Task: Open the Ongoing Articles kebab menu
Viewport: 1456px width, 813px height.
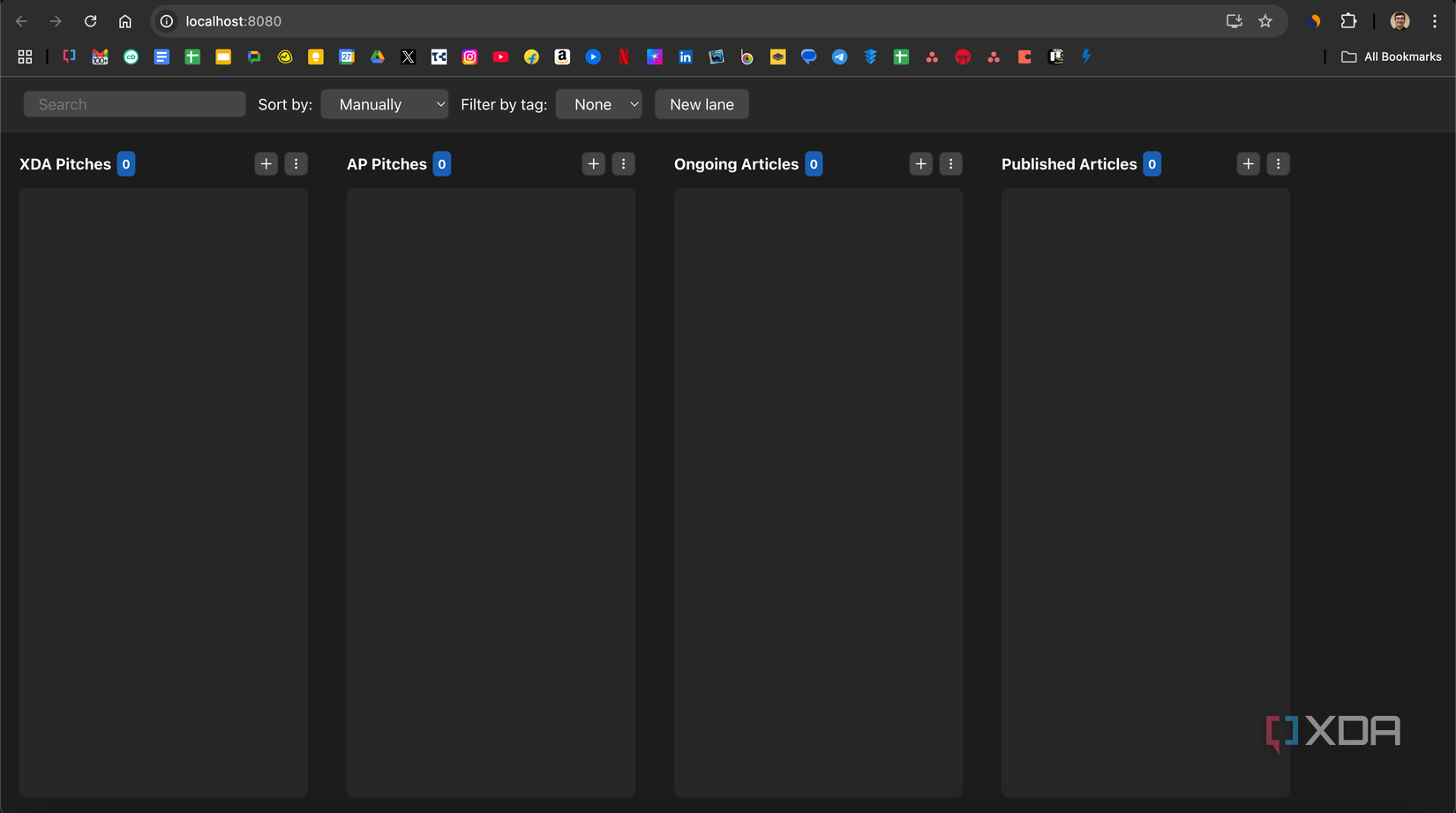Action: click(x=950, y=163)
